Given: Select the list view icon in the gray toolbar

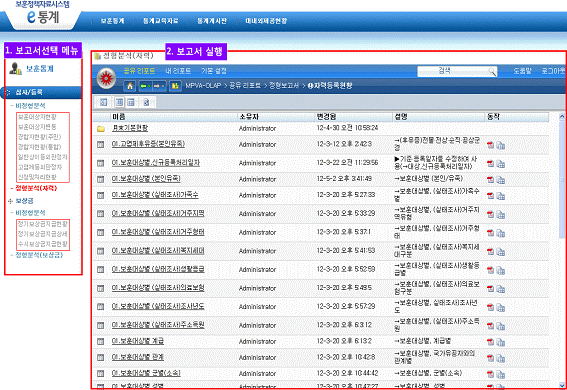Looking at the screenshot, I should tap(119, 103).
